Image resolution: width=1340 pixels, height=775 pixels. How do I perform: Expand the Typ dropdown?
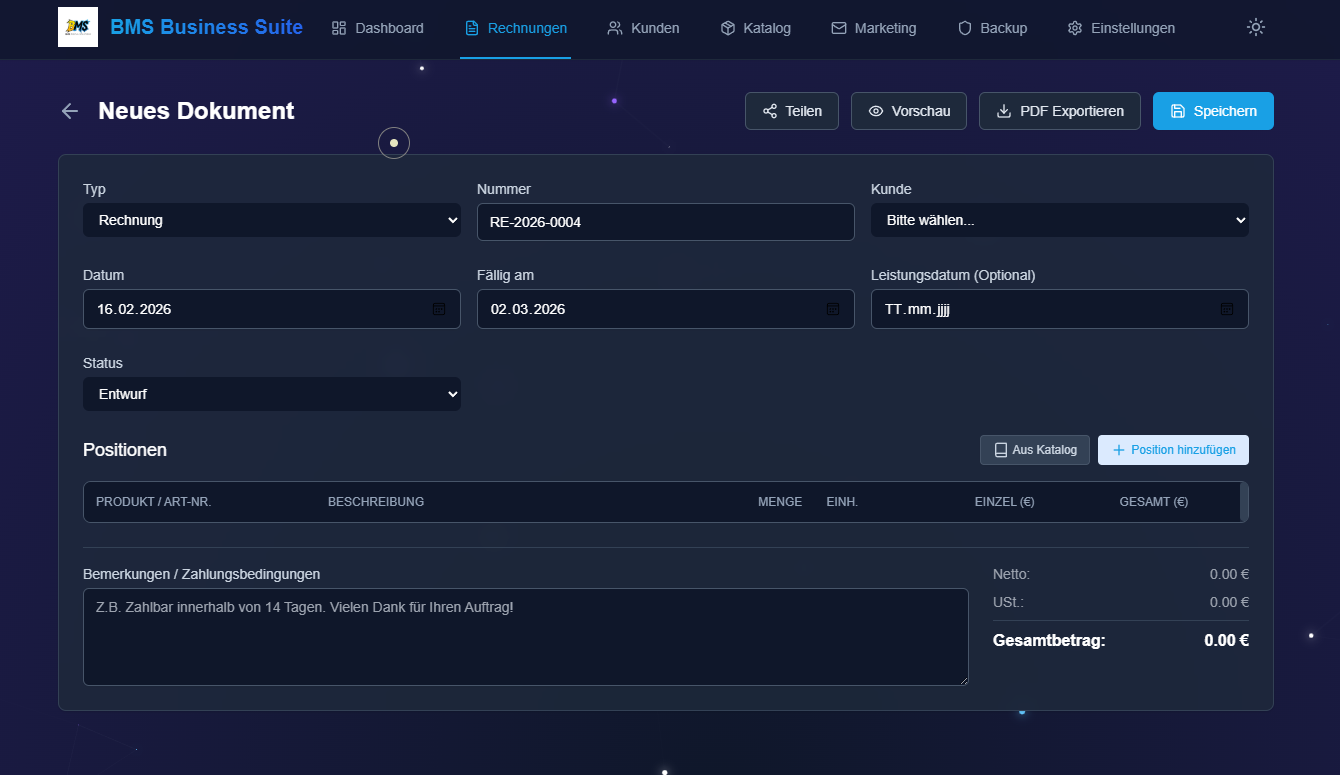(271, 220)
